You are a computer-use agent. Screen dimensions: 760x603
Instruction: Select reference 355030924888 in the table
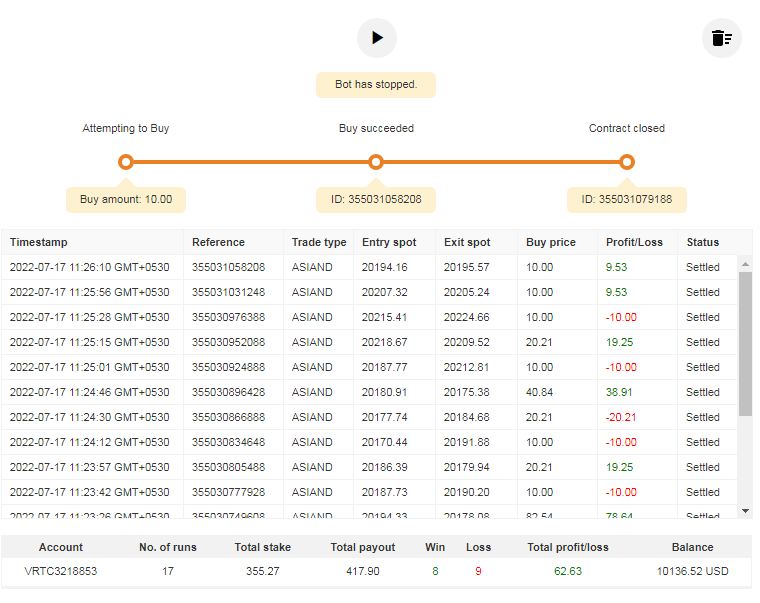[x=228, y=367]
